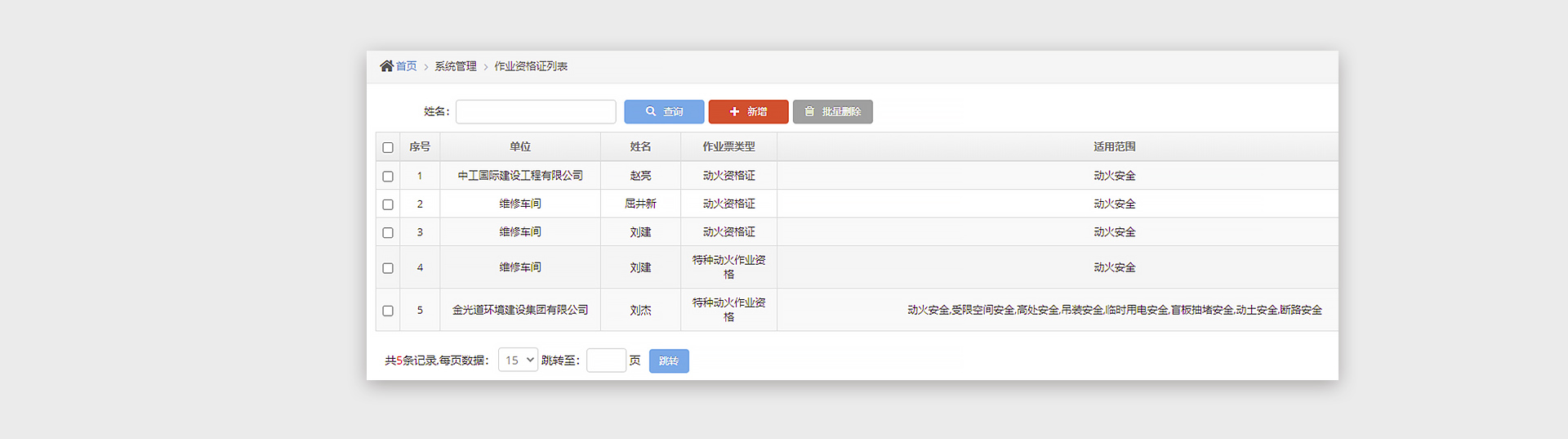The image size is (1568, 439).
Task: Check the box for row 1 赵亮
Action: pyautogui.click(x=388, y=177)
